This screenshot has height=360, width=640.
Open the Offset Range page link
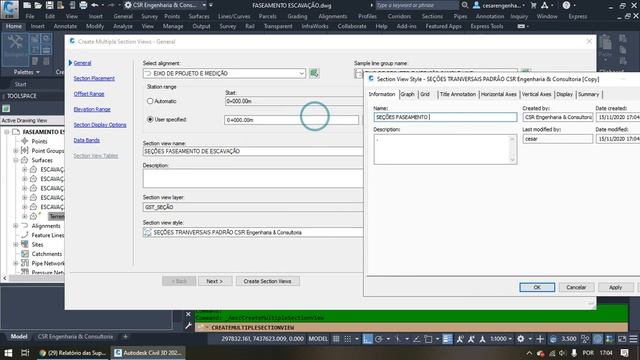point(89,94)
